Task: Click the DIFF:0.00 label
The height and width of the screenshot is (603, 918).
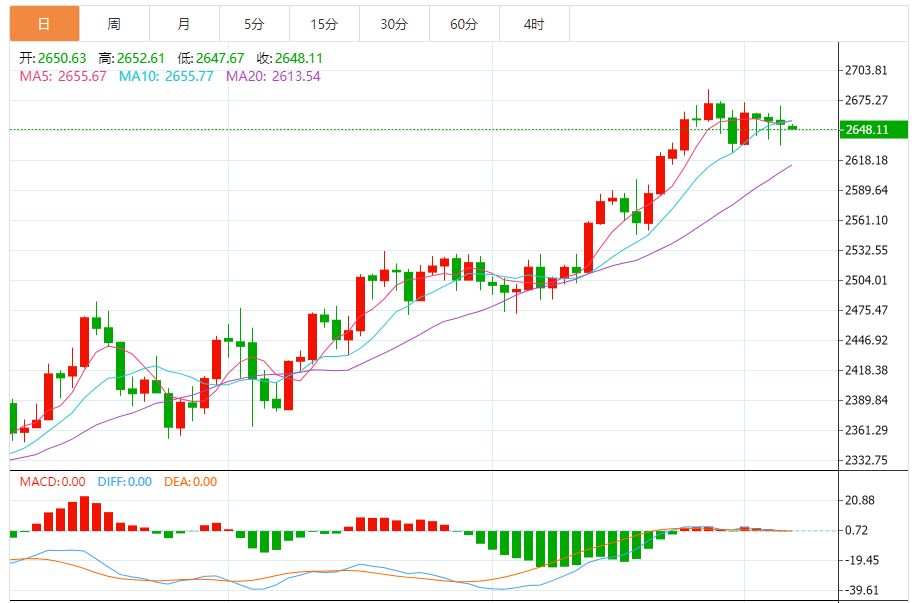Action: pos(125,482)
